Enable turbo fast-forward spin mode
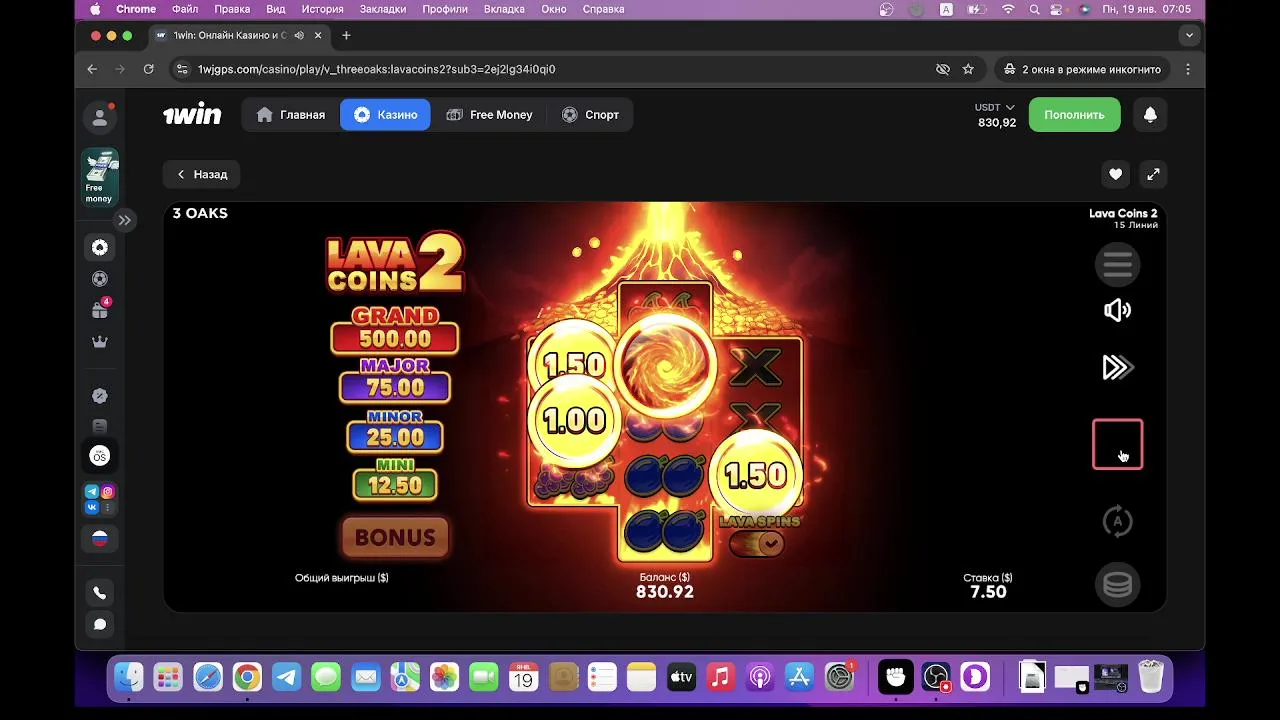This screenshot has height=720, width=1280. point(1117,368)
